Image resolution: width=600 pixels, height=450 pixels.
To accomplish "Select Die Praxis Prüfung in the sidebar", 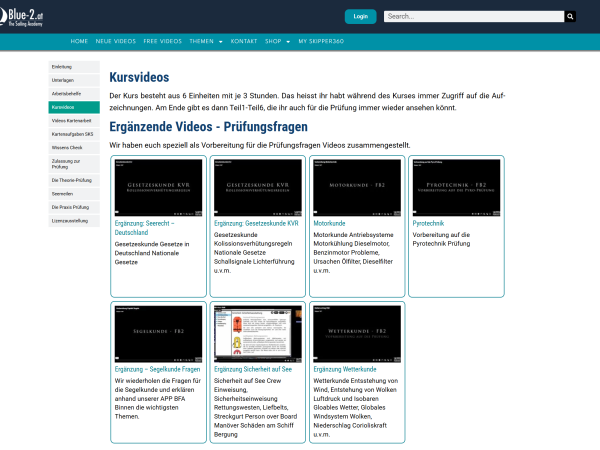I will (x=74, y=207).
